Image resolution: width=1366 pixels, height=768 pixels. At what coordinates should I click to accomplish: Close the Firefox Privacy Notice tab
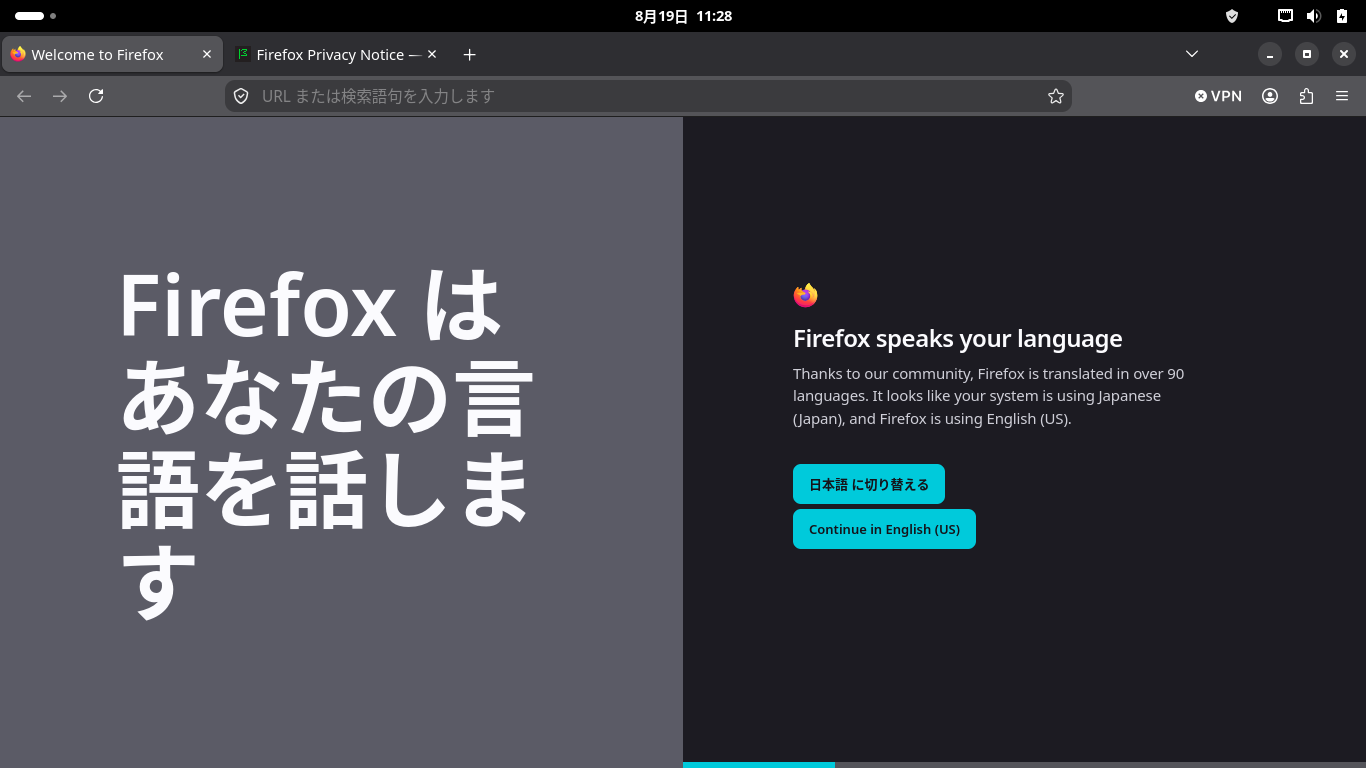[x=433, y=54]
